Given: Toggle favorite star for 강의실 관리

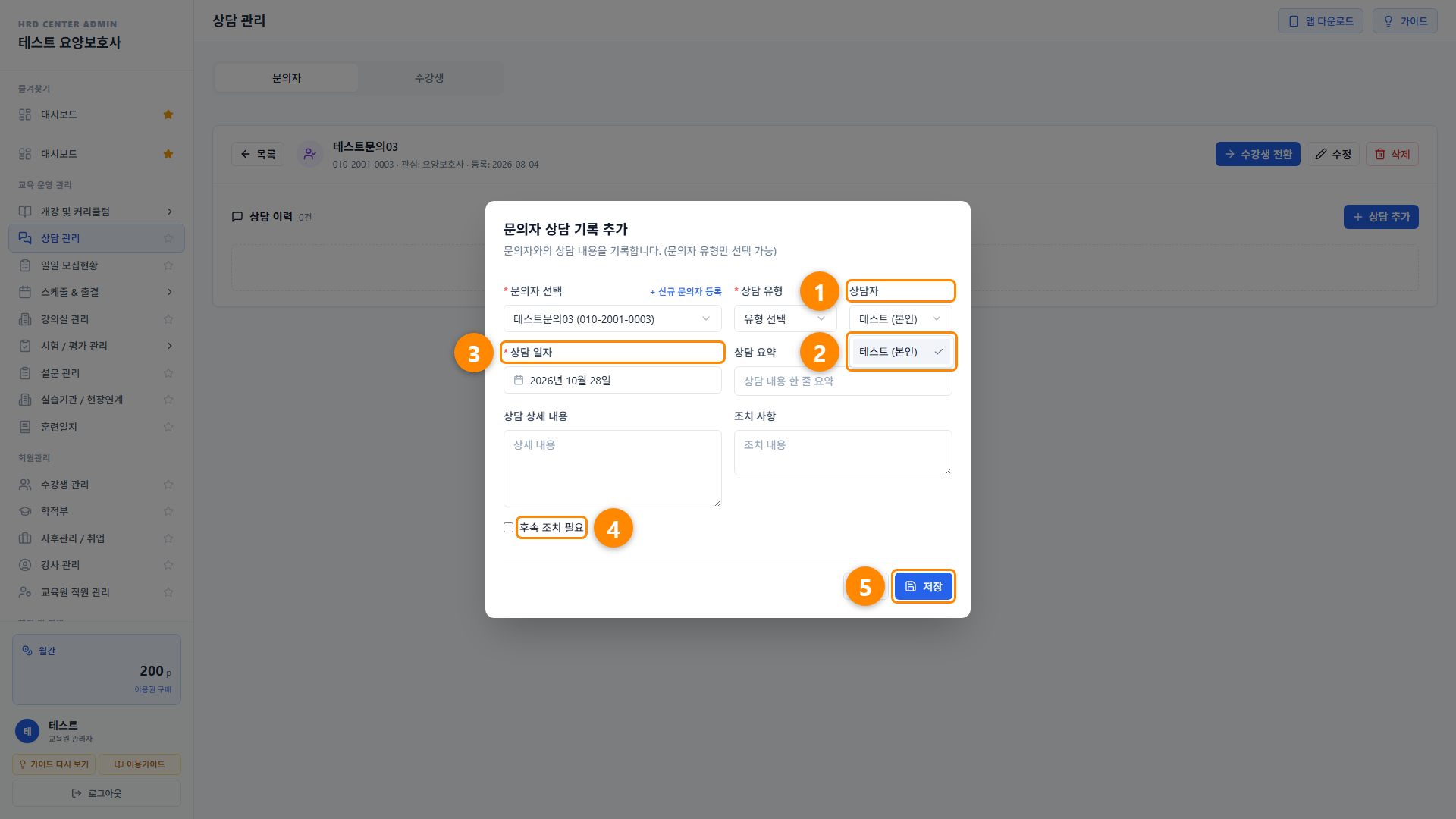Looking at the screenshot, I should [x=168, y=319].
